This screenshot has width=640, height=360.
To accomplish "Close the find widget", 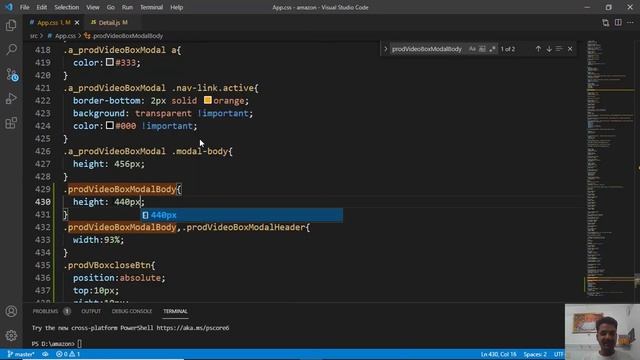I will tap(570, 49).
